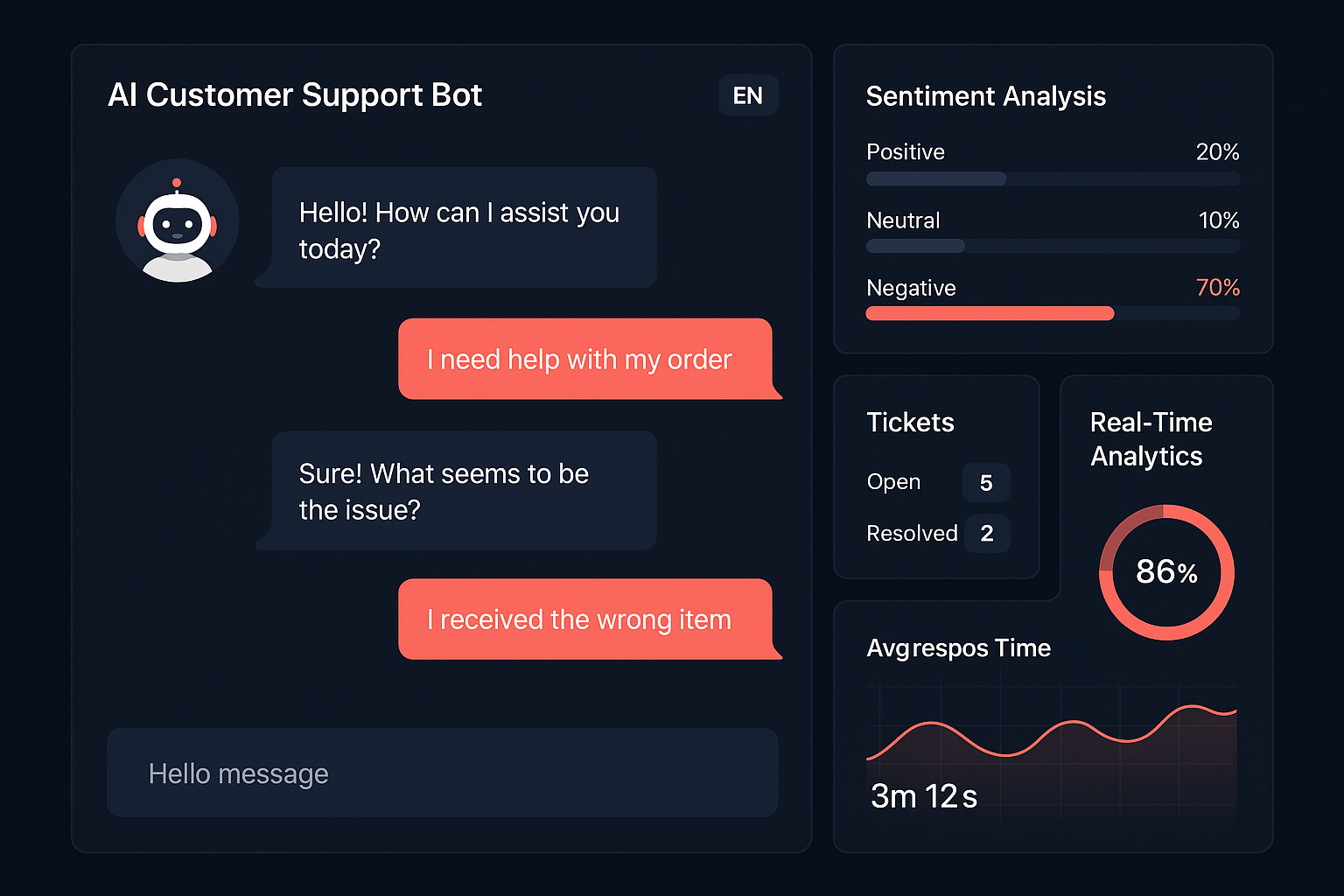Click the robot avatar icon

[178, 223]
